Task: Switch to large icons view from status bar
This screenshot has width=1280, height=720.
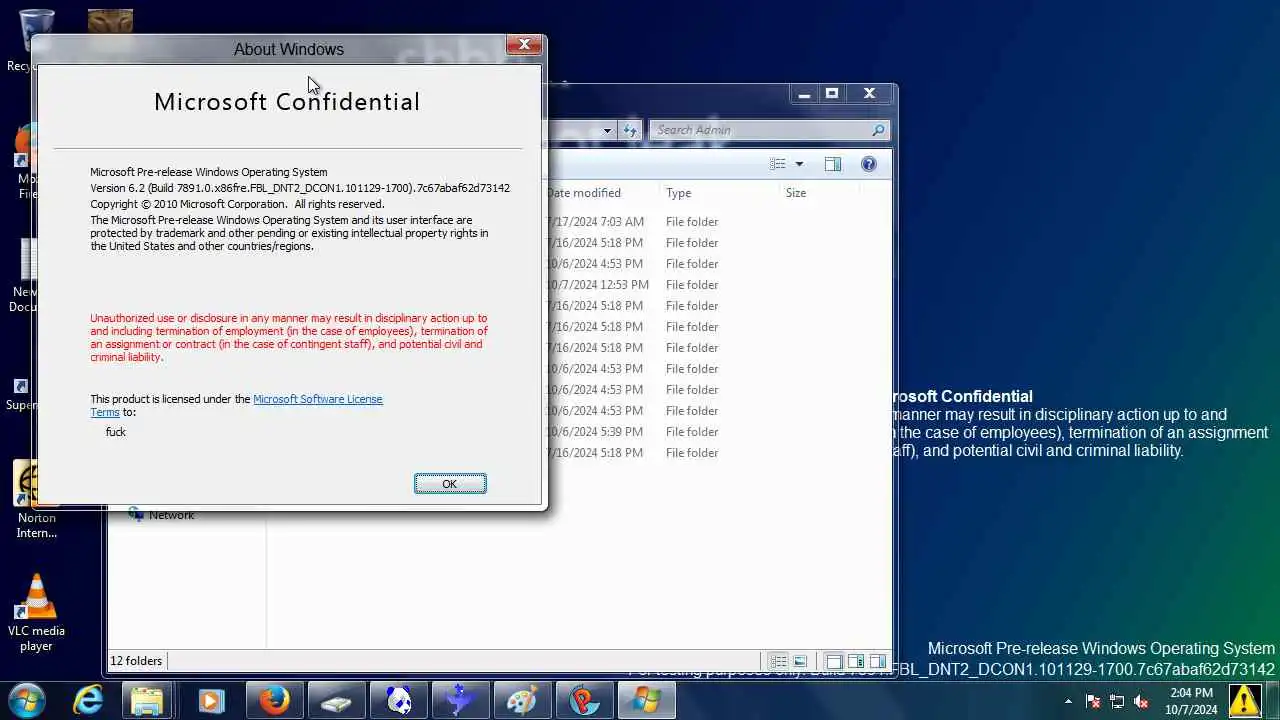Action: click(800, 662)
